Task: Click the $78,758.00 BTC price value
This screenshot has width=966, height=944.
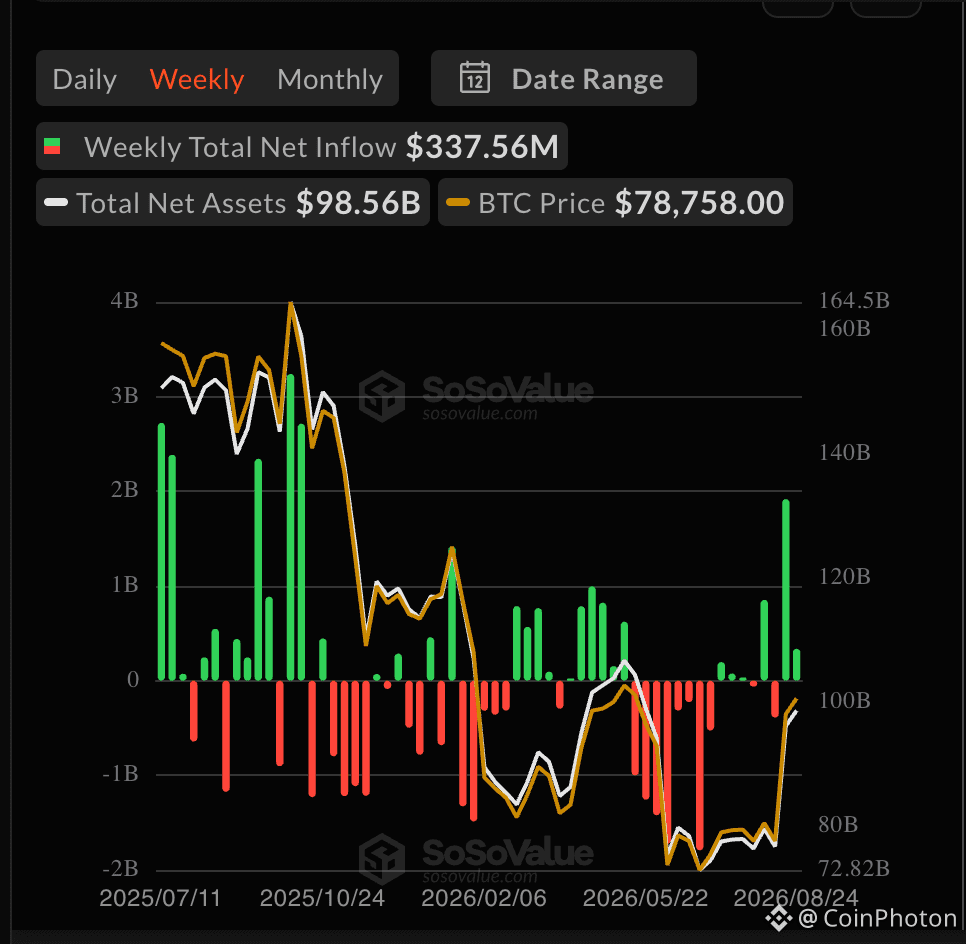Action: [700, 203]
